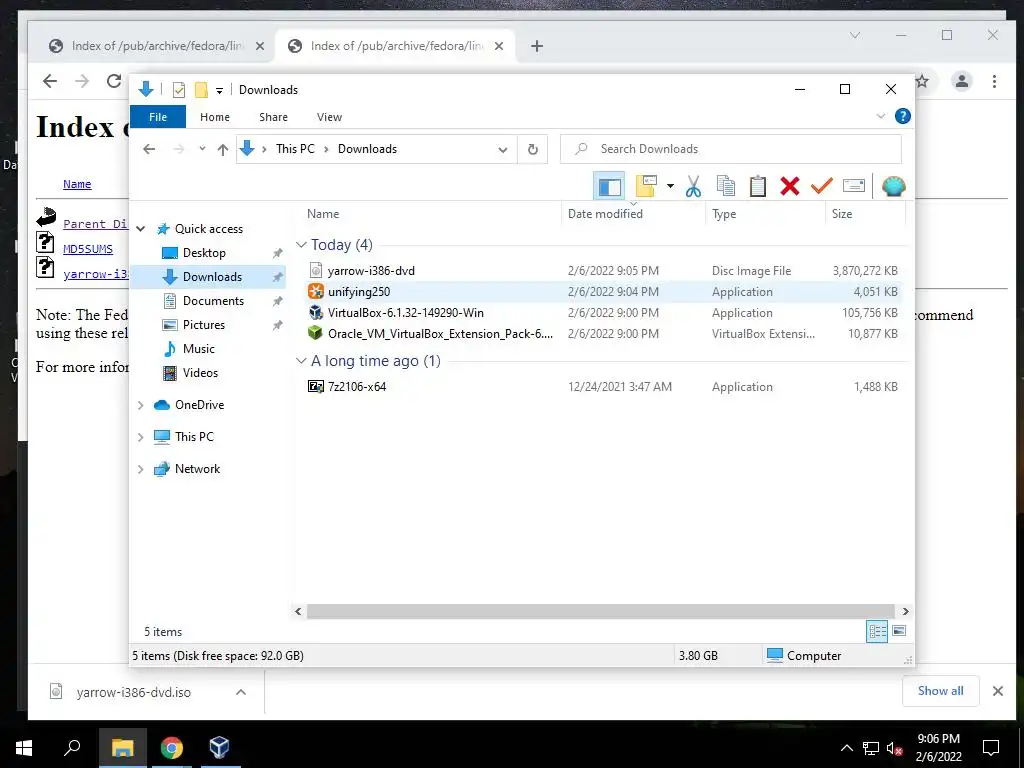The image size is (1024, 768).
Task: Open folder options toolbar icon
Action: coord(646,187)
